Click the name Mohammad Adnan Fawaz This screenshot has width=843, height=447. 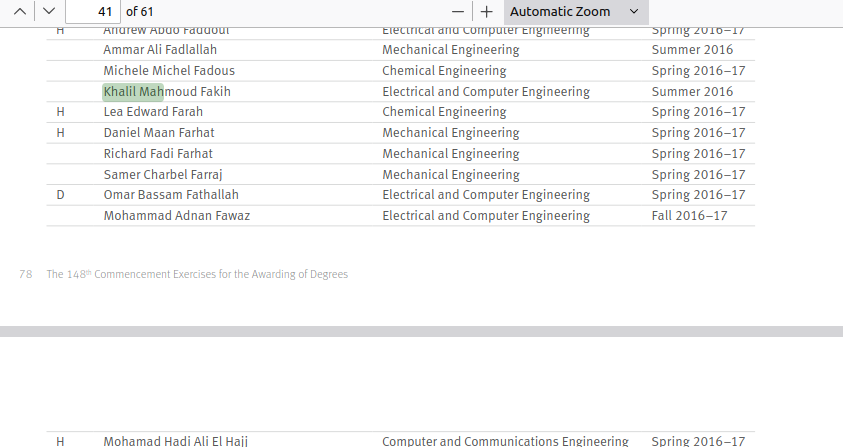click(x=177, y=216)
